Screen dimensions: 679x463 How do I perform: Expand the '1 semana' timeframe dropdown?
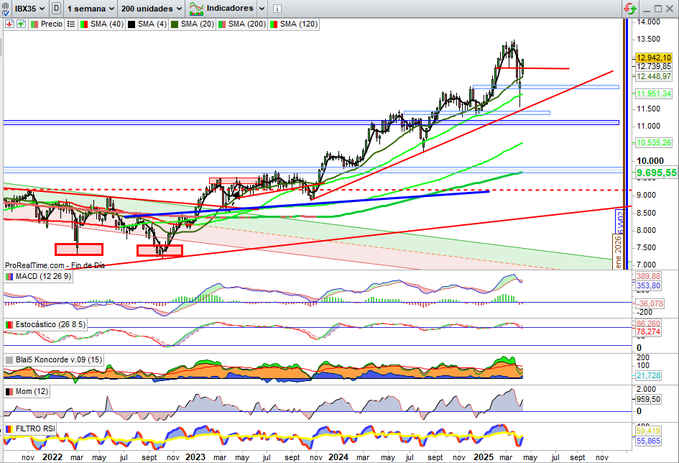point(91,7)
